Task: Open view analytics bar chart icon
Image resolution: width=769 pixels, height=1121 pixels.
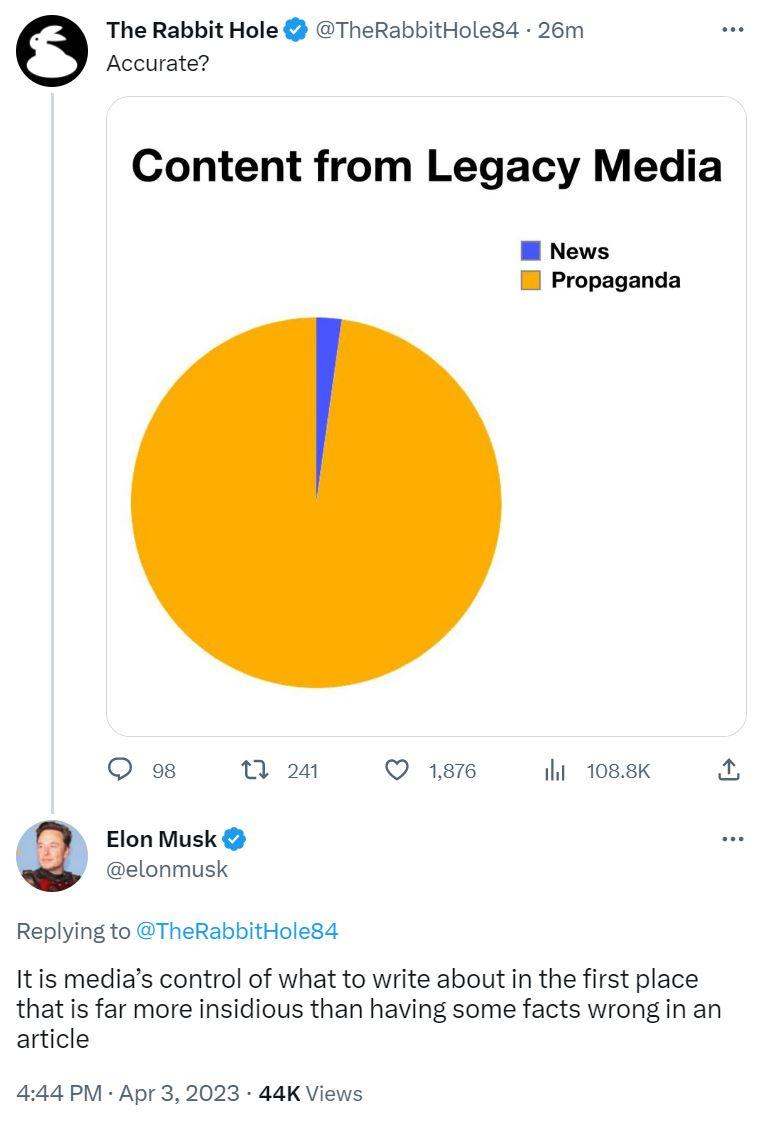Action: (x=555, y=769)
